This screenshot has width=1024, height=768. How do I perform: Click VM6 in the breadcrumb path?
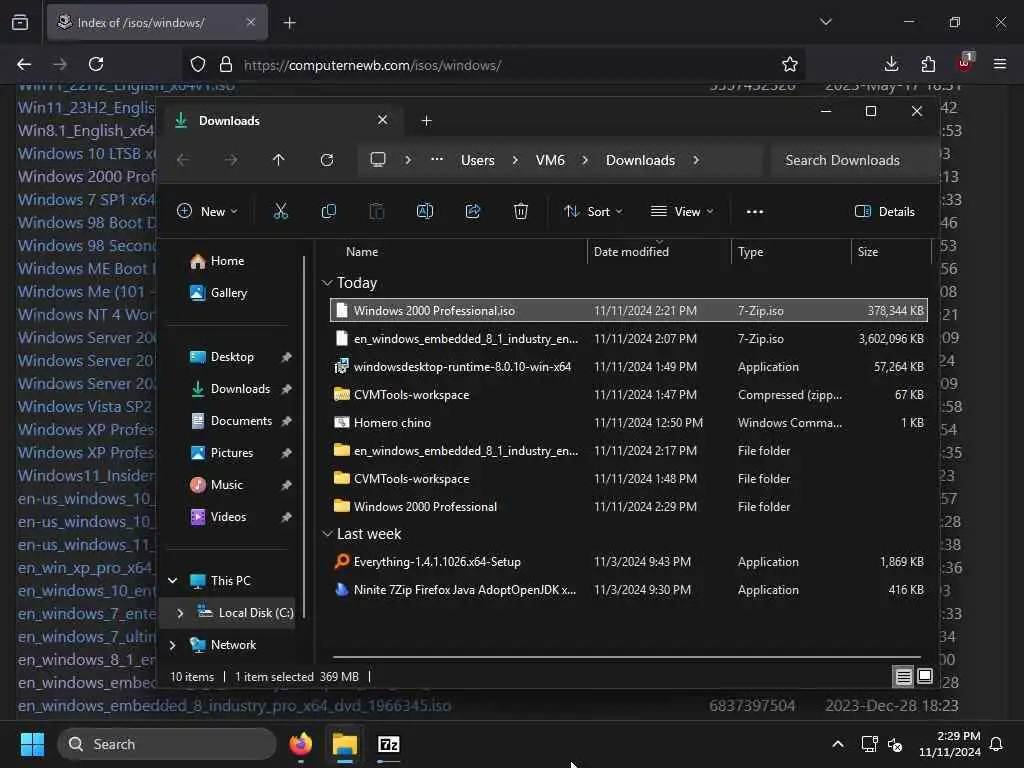point(550,160)
